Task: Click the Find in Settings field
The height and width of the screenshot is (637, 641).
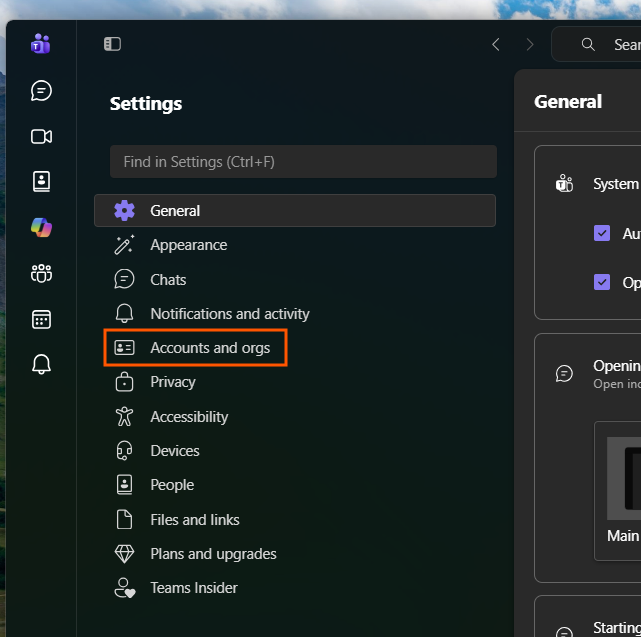Action: tap(303, 161)
